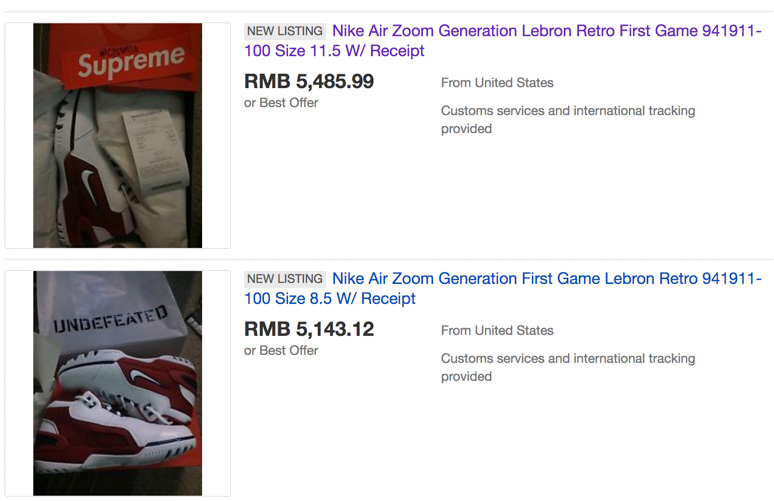Click the NEW LISTING badge on Size 11.5 item
Image resolution: width=774 pixels, height=501 pixels.
[x=285, y=31]
